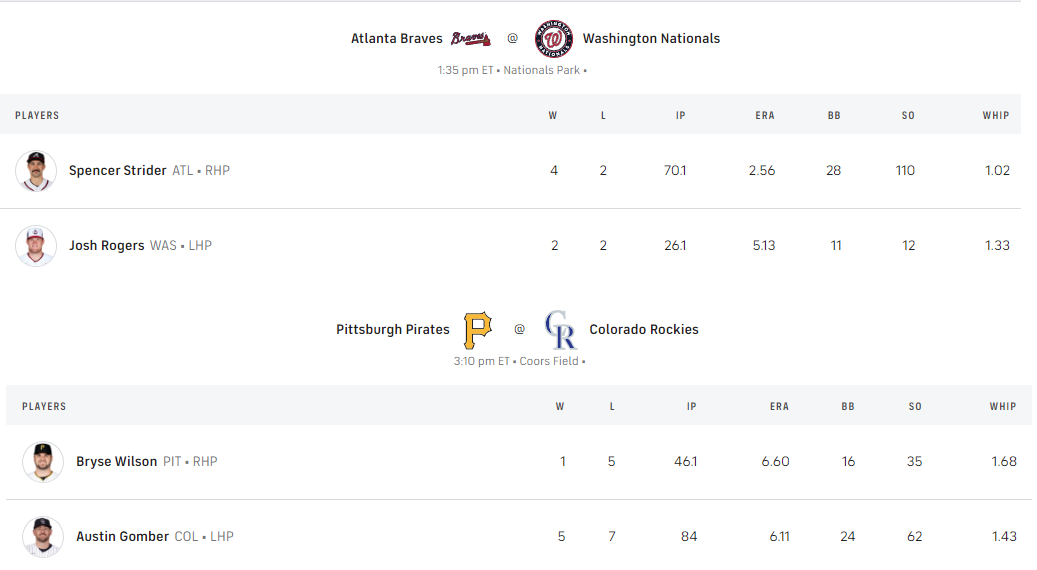Click the Coors Field venue text
The height and width of the screenshot is (570, 1037).
coord(549,361)
